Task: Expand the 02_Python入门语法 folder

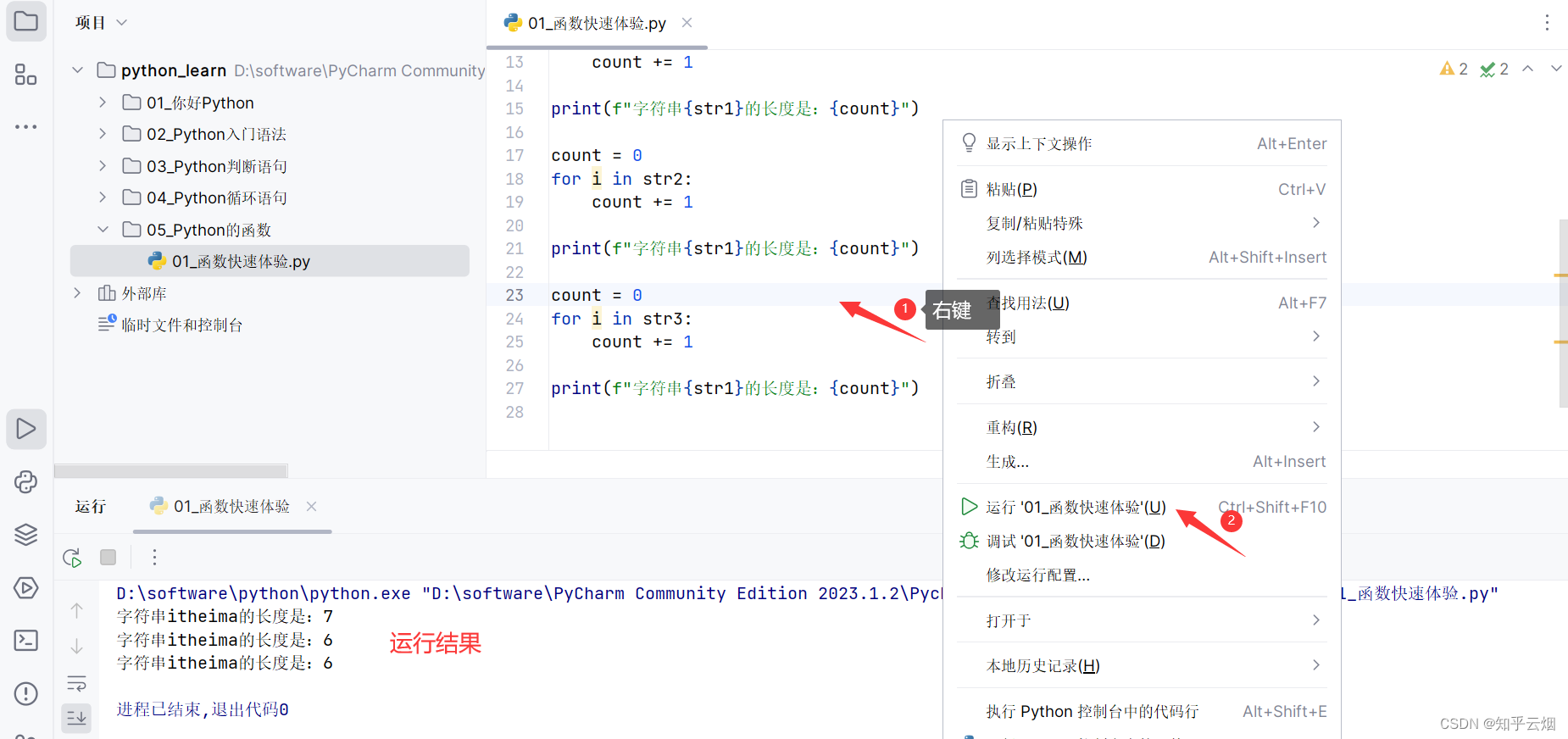Action: pos(103,134)
